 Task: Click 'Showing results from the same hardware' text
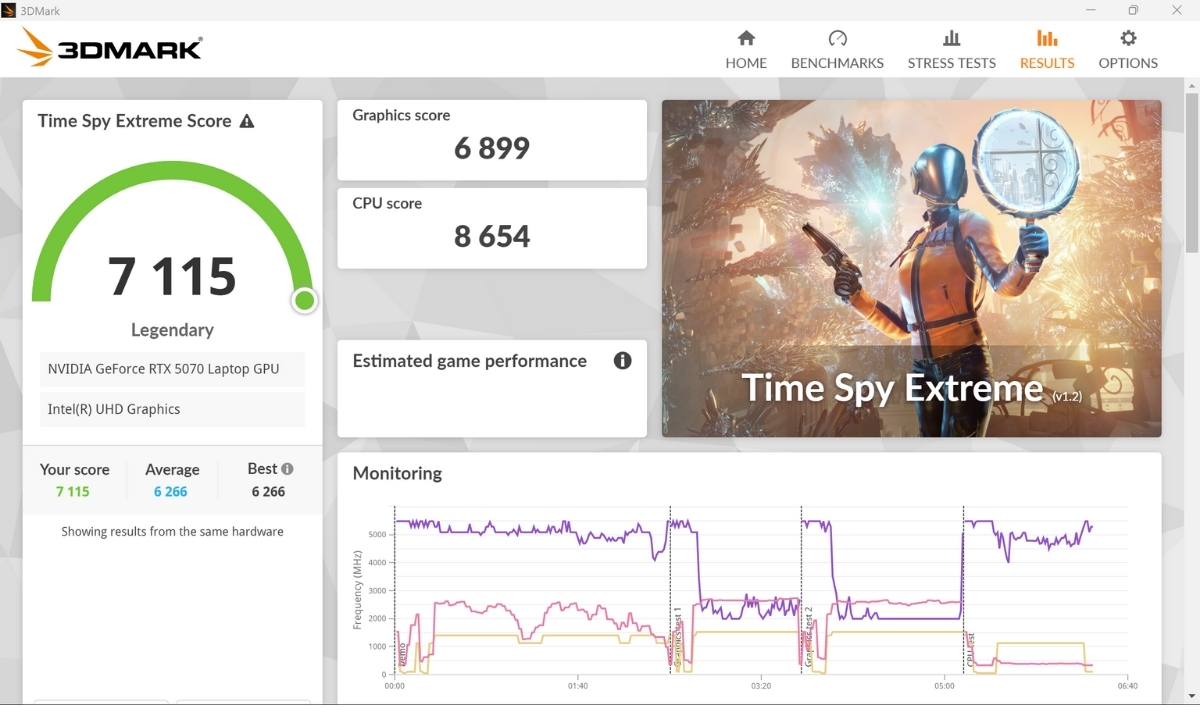(x=172, y=532)
